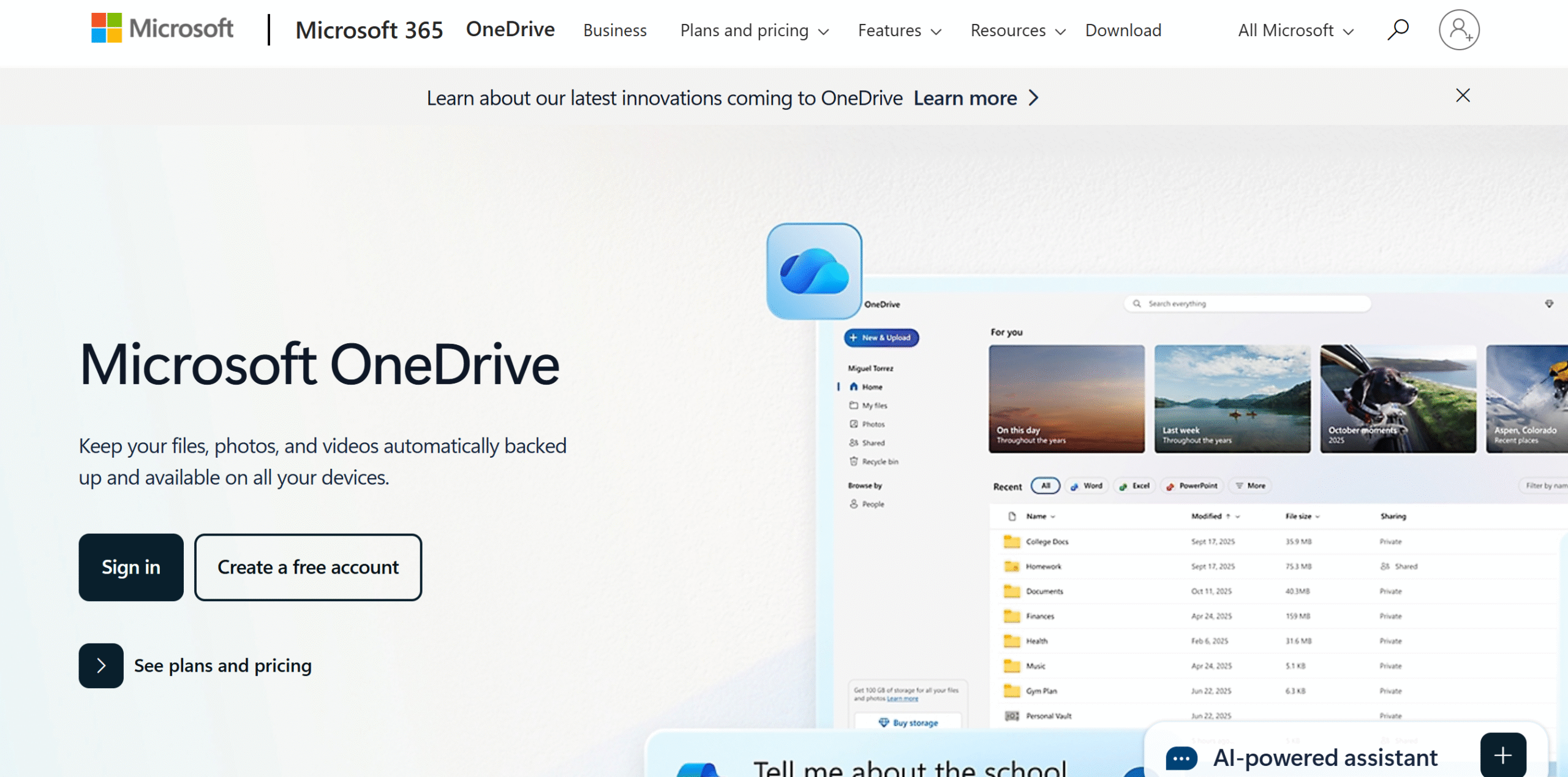Sort by the Name column header
Image resolution: width=1568 pixels, height=777 pixels.
[x=1040, y=516]
